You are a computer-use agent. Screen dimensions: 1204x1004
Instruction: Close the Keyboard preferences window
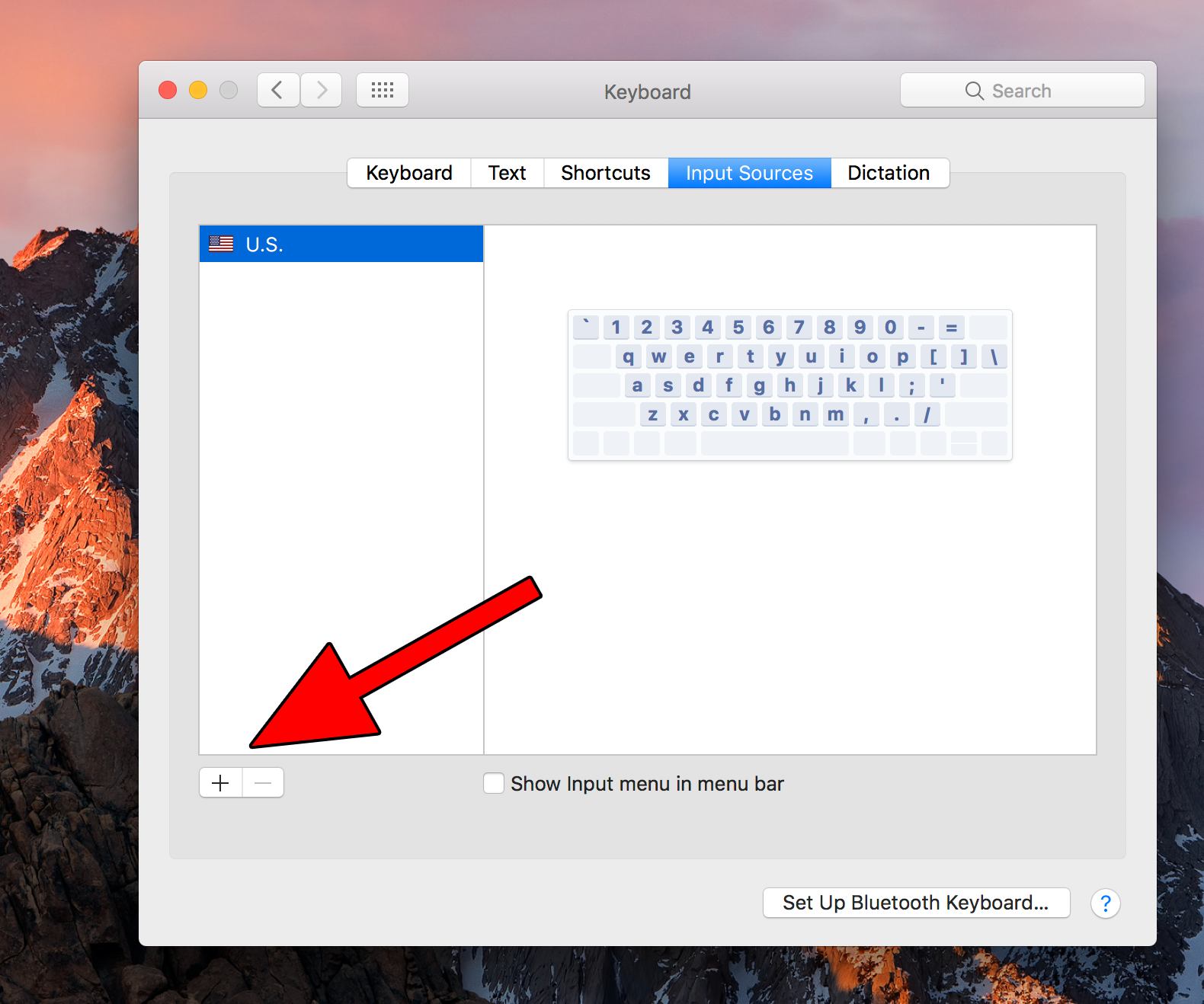click(x=168, y=91)
